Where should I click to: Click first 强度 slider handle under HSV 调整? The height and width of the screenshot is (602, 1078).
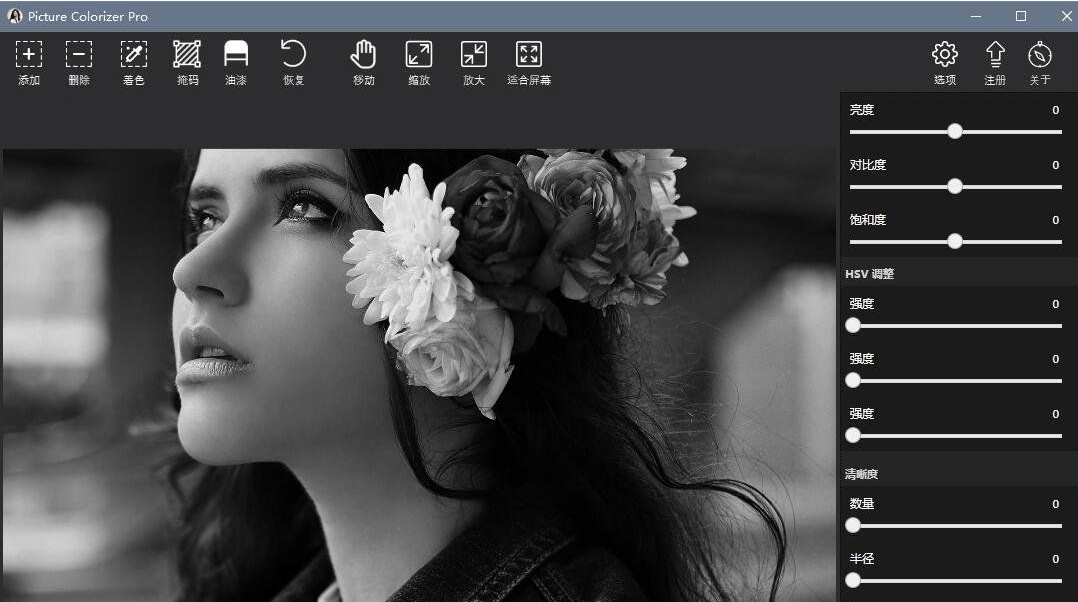[x=853, y=325]
